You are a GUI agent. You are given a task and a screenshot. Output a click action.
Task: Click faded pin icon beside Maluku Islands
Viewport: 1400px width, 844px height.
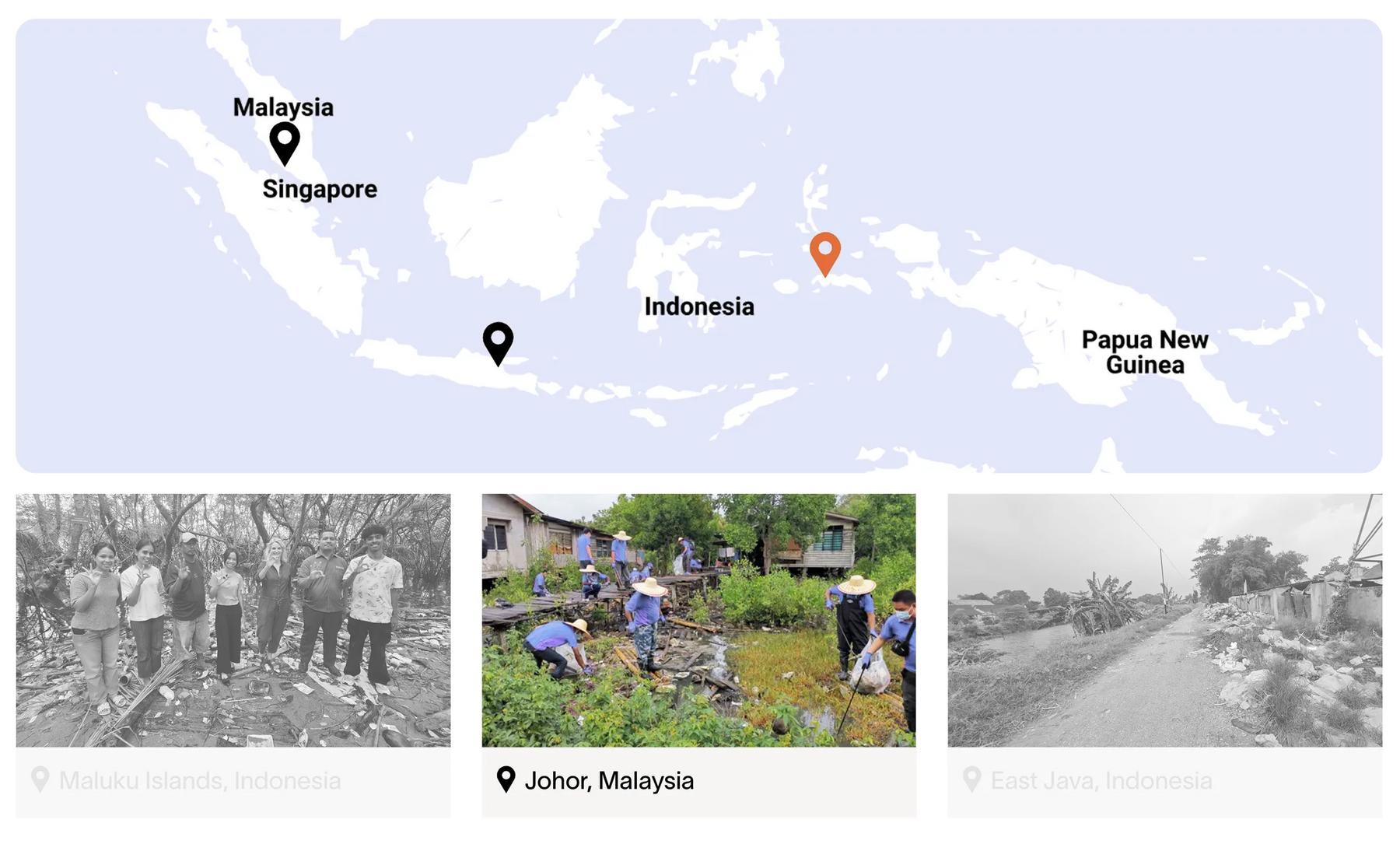point(40,779)
